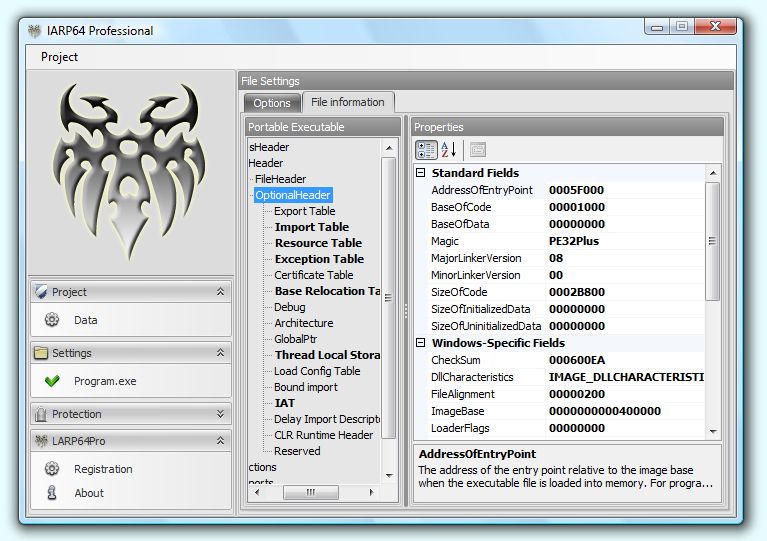Collapse the Project sidebar panel

[x=221, y=292]
